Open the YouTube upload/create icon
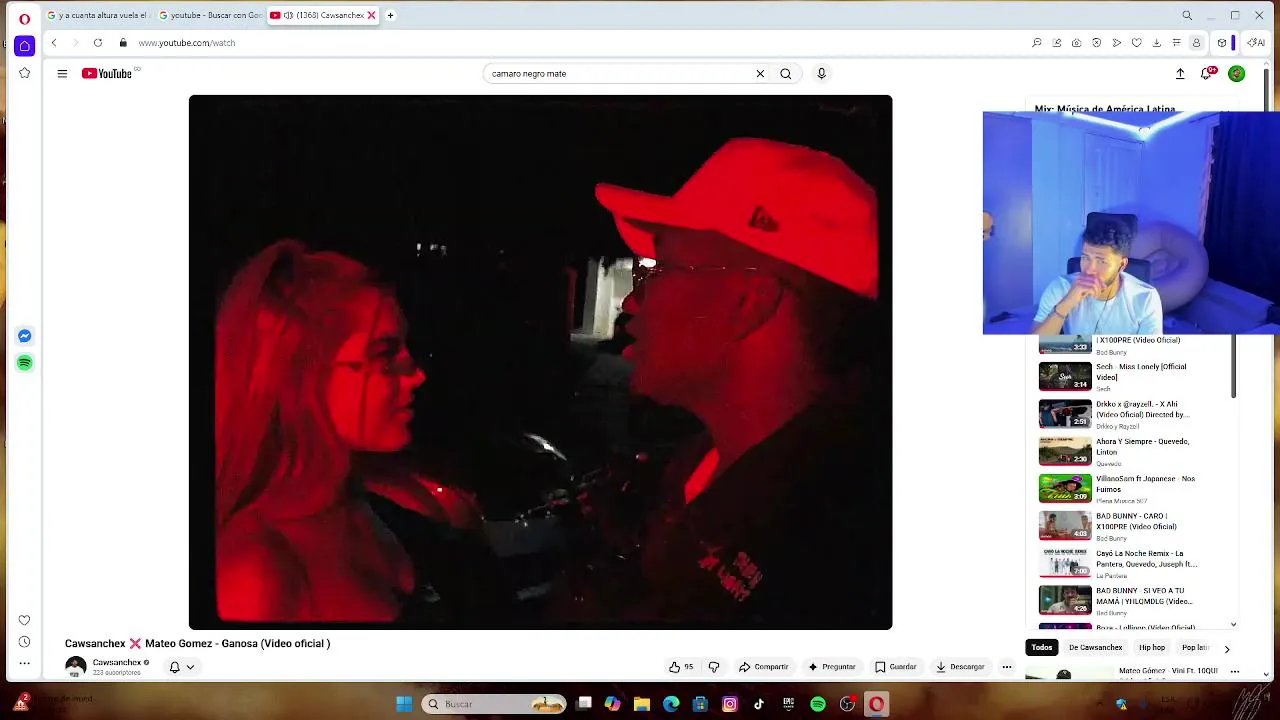This screenshot has width=1280, height=720. pos(1180,73)
